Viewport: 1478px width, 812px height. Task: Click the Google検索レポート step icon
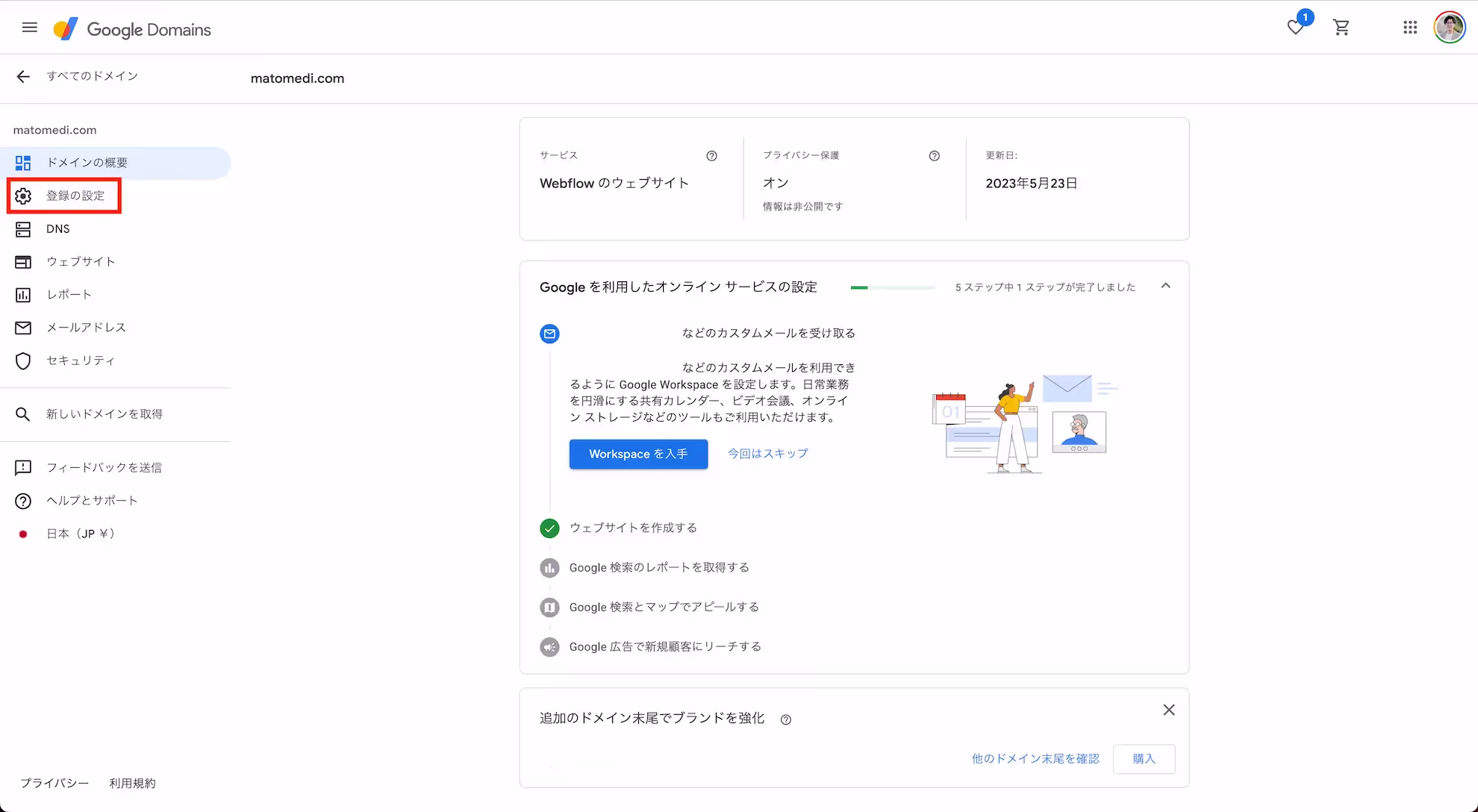click(x=549, y=568)
